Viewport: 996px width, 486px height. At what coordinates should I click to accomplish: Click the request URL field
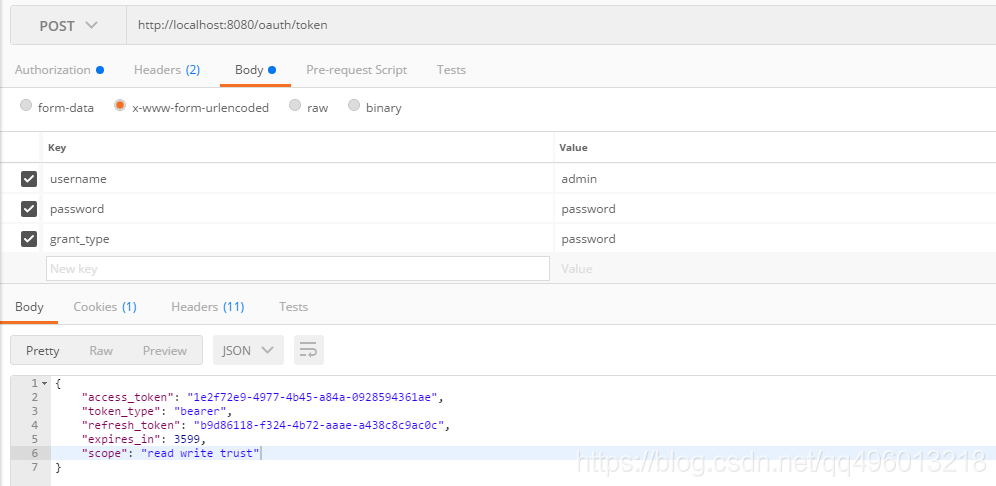click(561, 25)
